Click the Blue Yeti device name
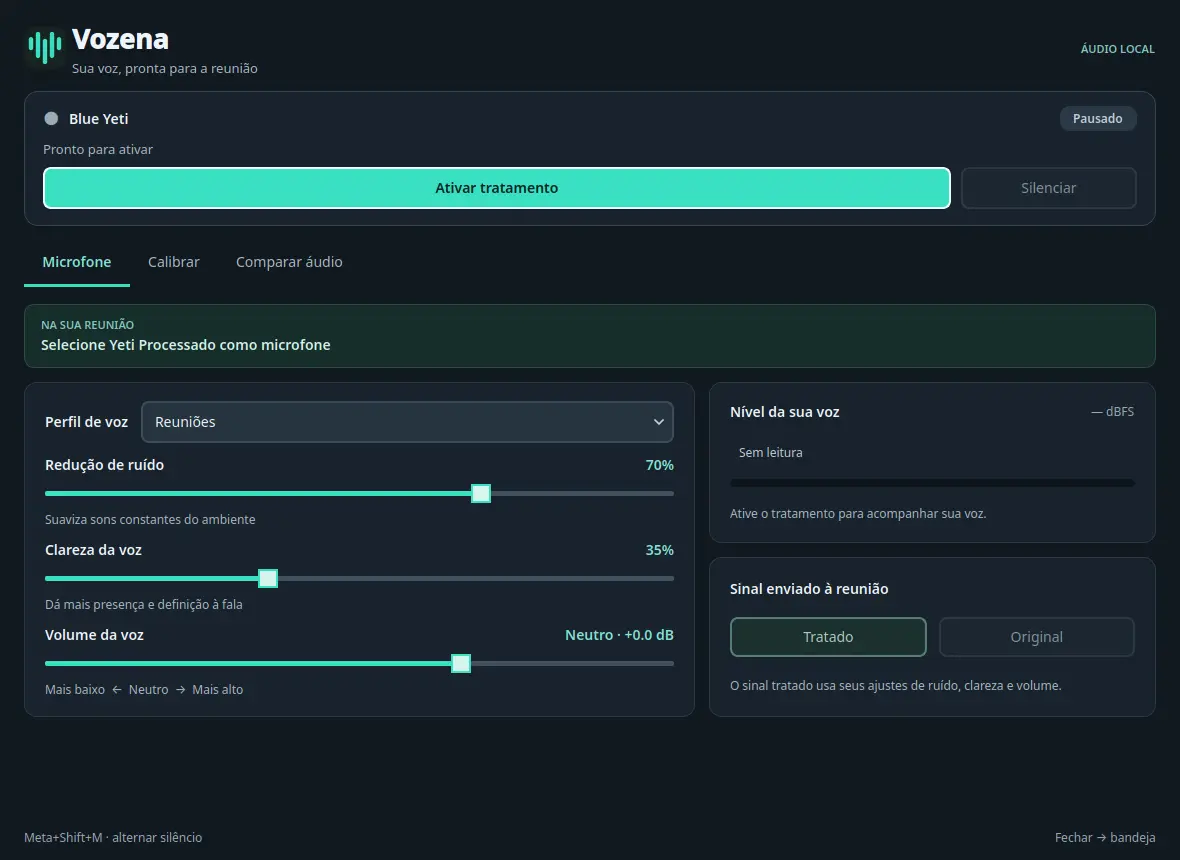 (x=99, y=119)
